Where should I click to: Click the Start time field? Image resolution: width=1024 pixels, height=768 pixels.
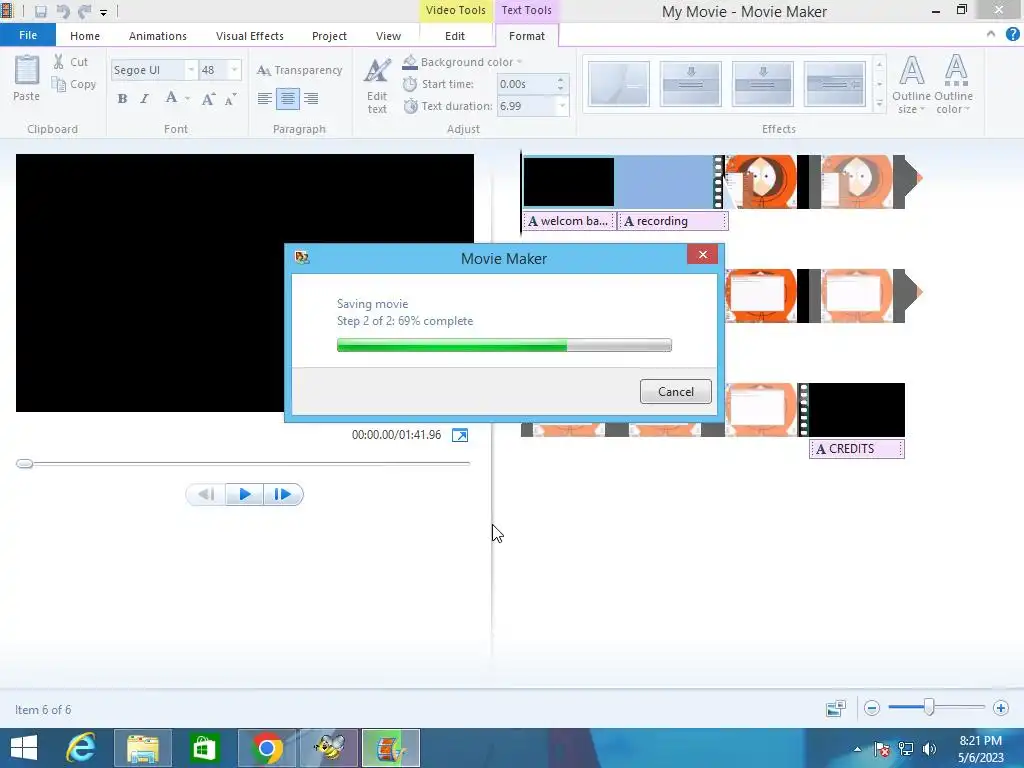526,84
